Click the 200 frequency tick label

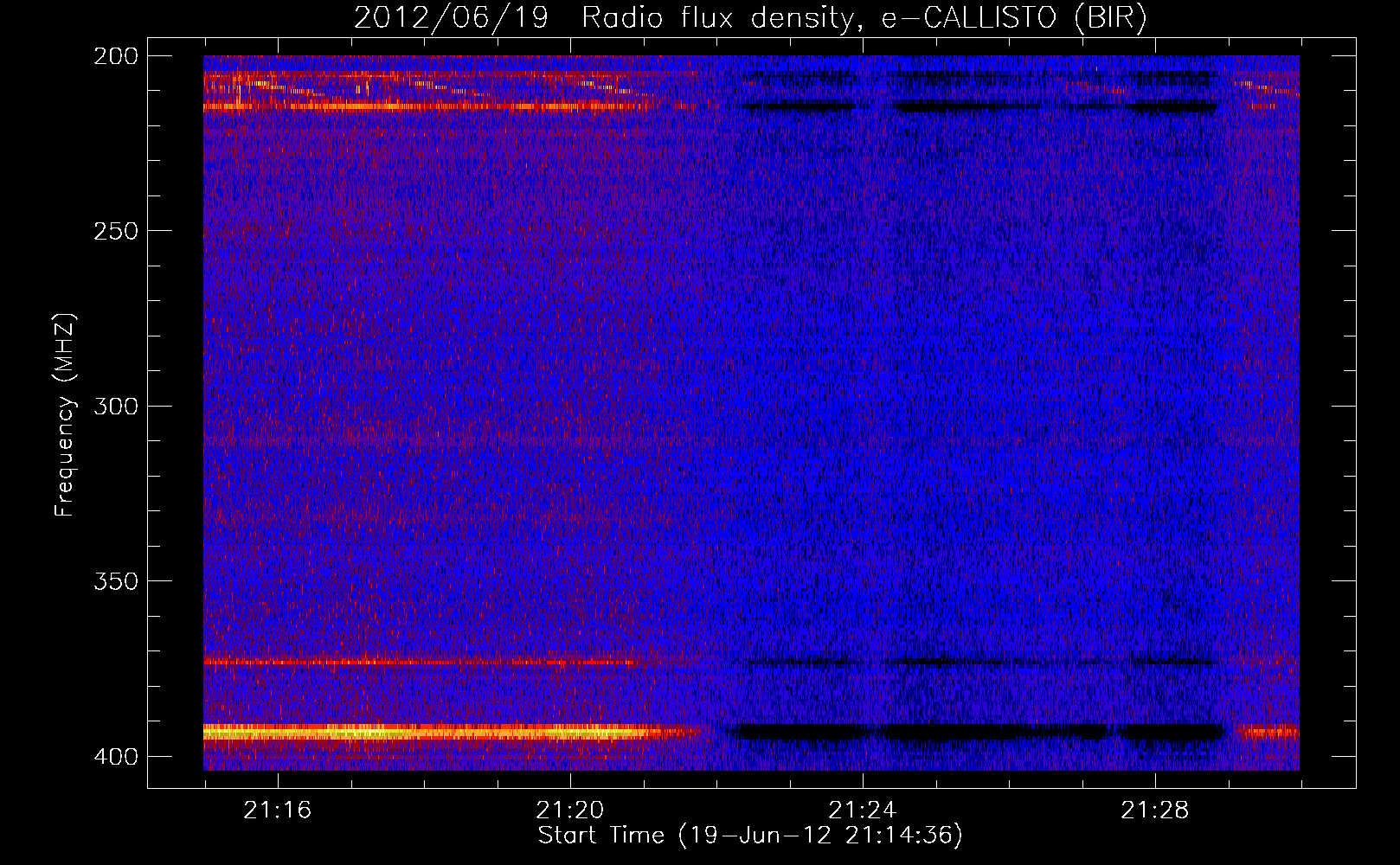coord(115,56)
